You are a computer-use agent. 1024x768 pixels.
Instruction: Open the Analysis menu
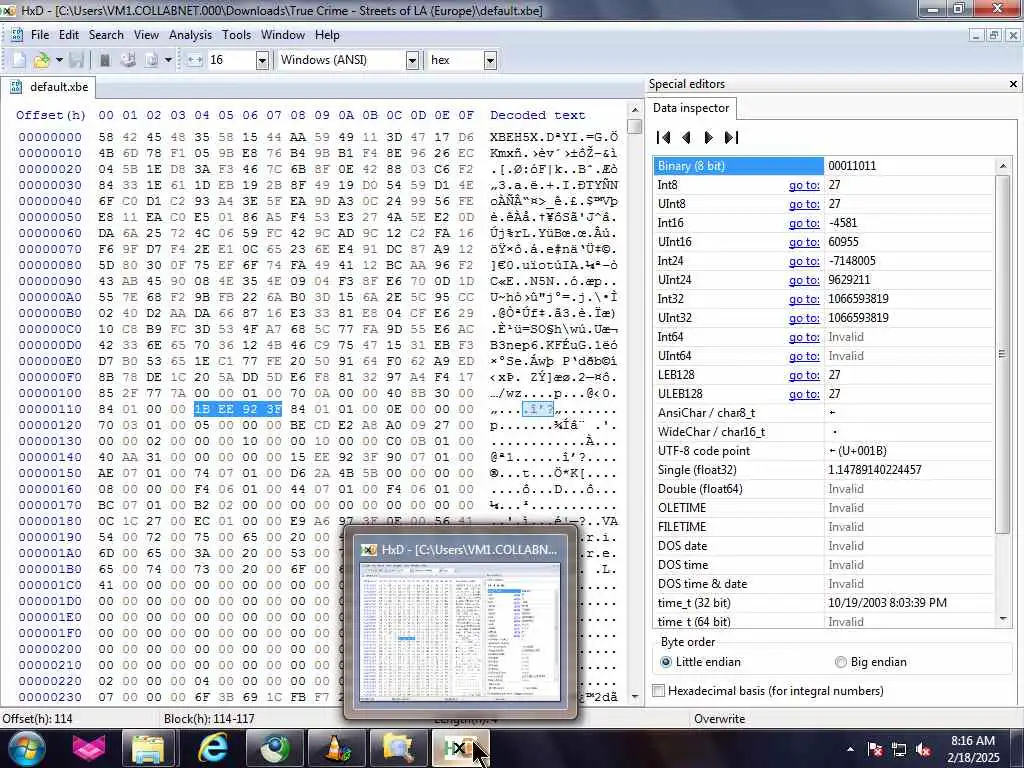coord(190,35)
